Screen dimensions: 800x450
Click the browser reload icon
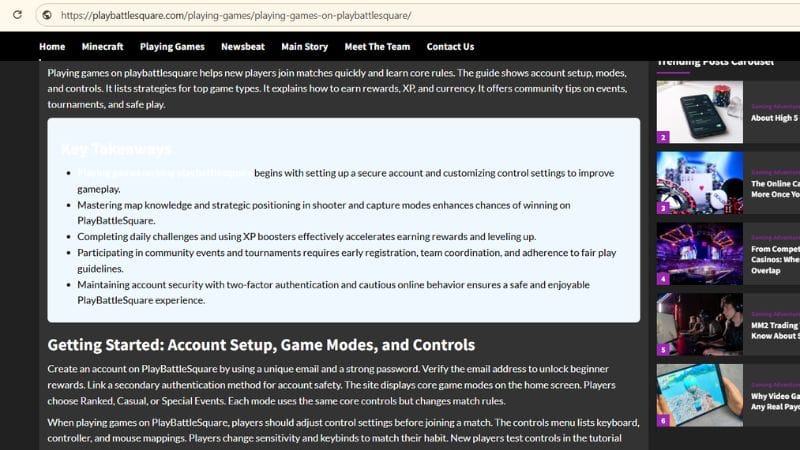(17, 15)
